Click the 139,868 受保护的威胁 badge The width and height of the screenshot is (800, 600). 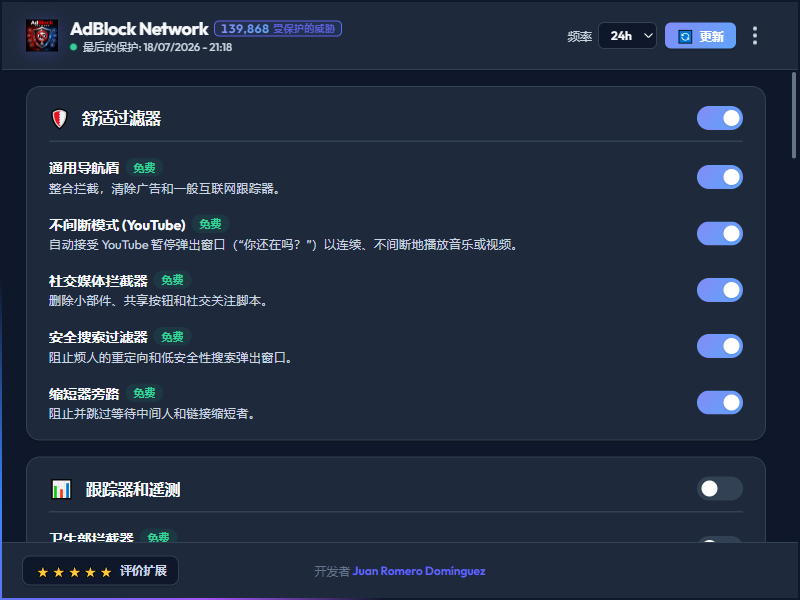pos(278,29)
